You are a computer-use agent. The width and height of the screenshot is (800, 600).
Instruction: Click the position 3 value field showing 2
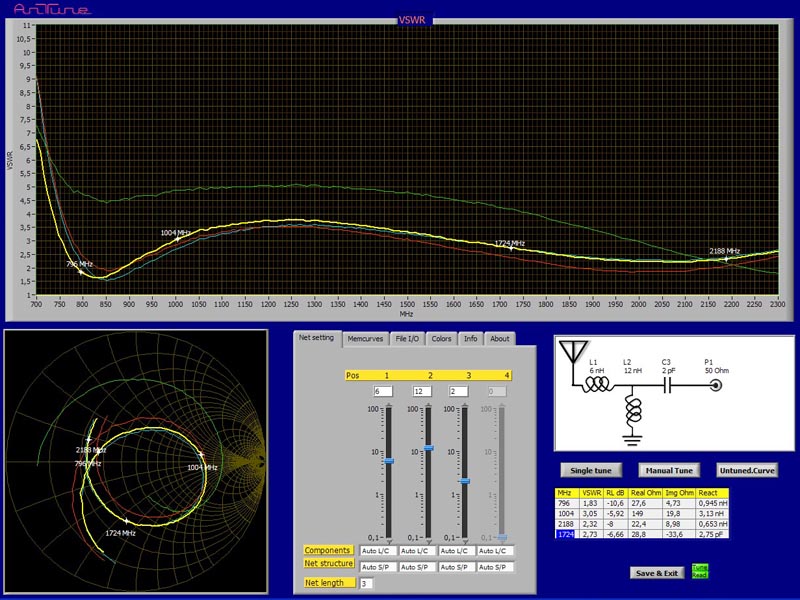(458, 391)
